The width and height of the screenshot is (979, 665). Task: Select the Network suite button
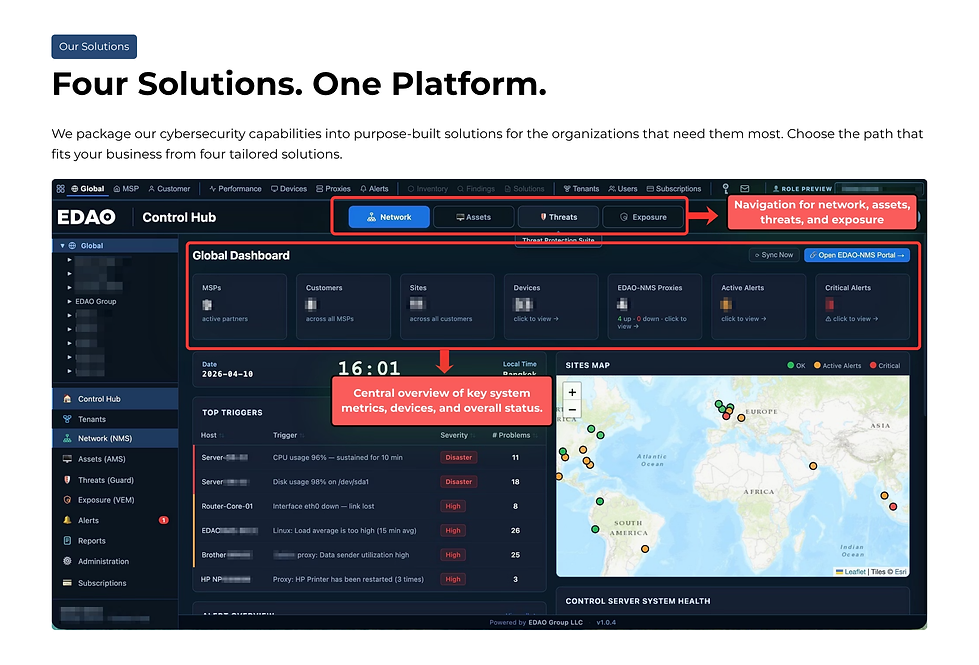(389, 217)
